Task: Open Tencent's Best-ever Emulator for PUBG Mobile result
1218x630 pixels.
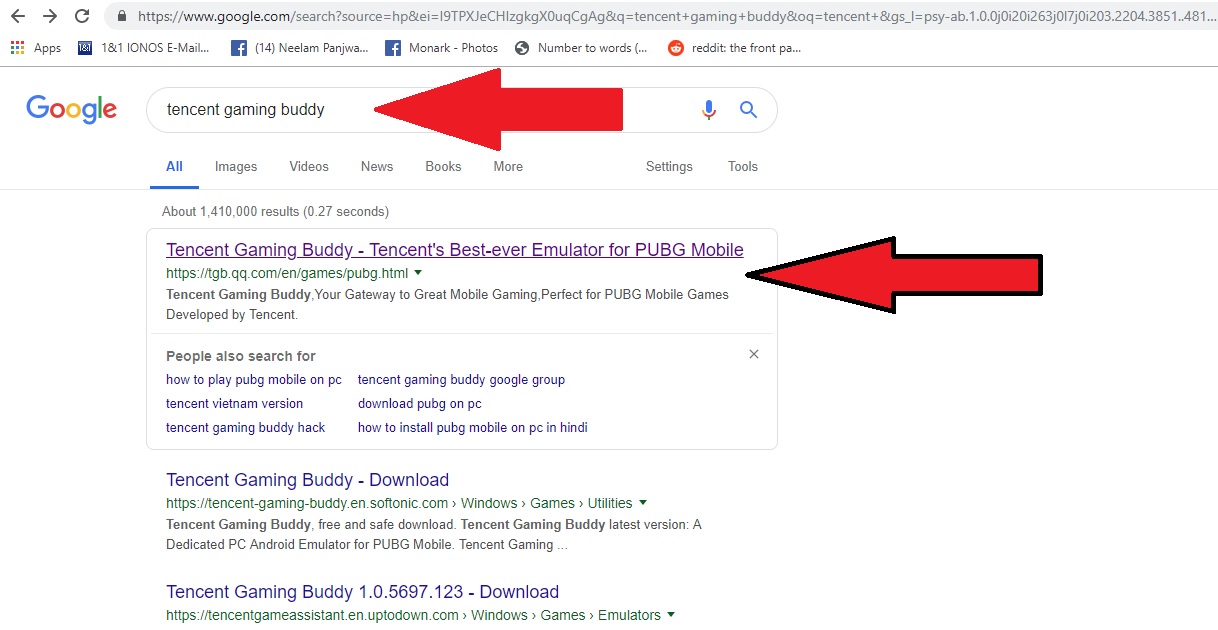Action: [x=455, y=250]
